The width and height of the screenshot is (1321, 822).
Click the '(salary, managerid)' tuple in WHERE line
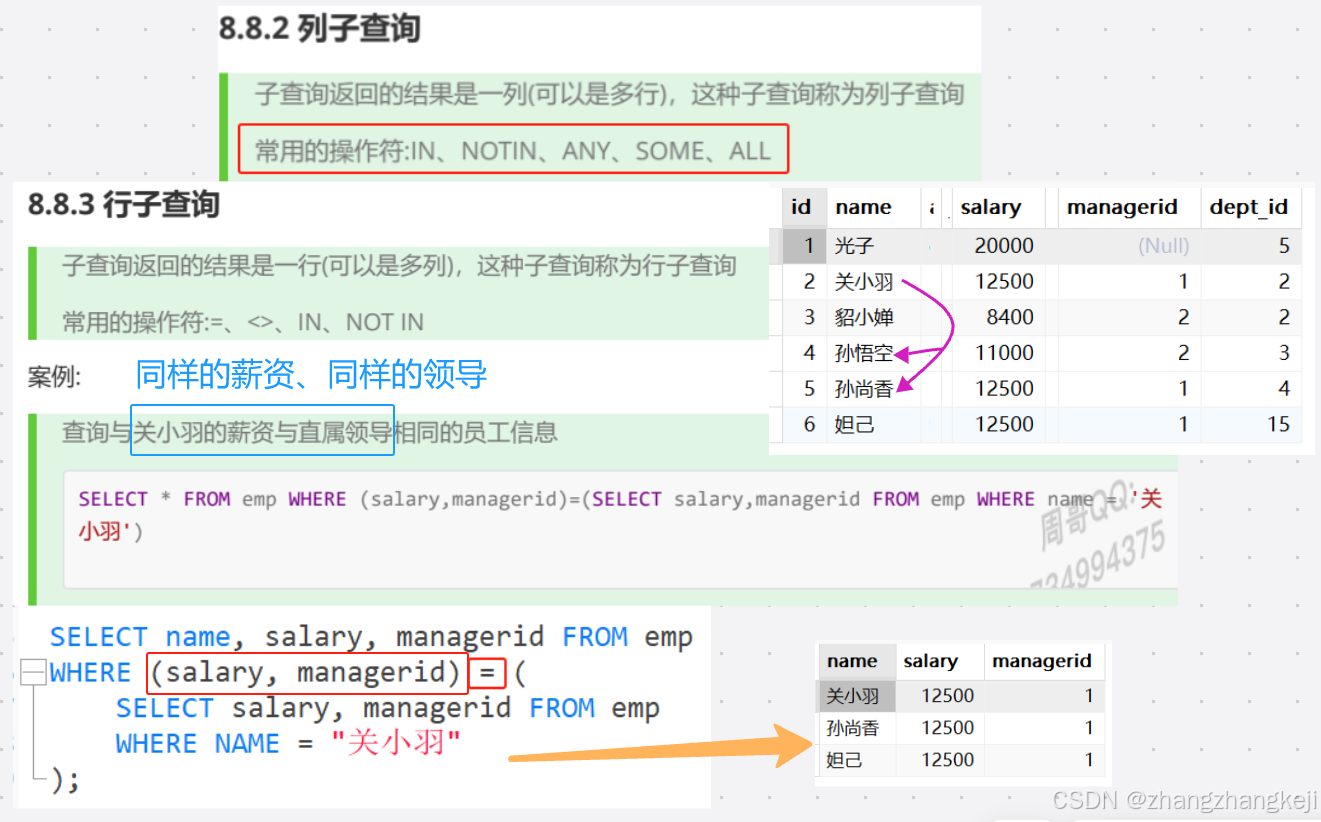coord(308,673)
